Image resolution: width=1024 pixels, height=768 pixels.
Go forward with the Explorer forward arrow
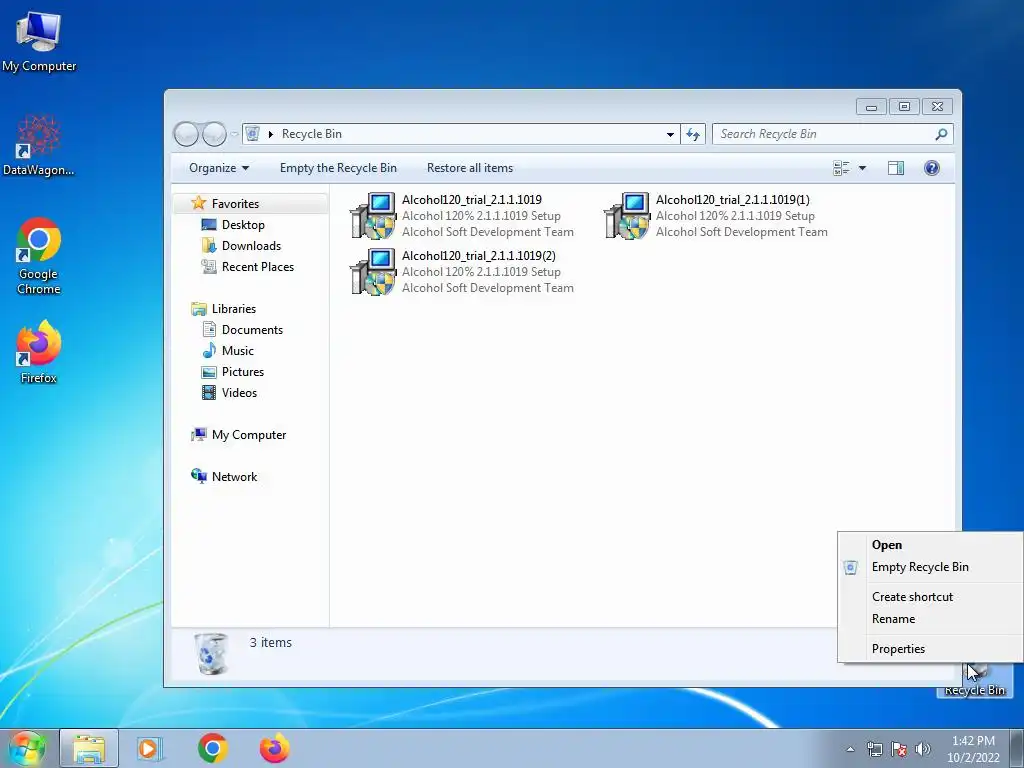(214, 134)
